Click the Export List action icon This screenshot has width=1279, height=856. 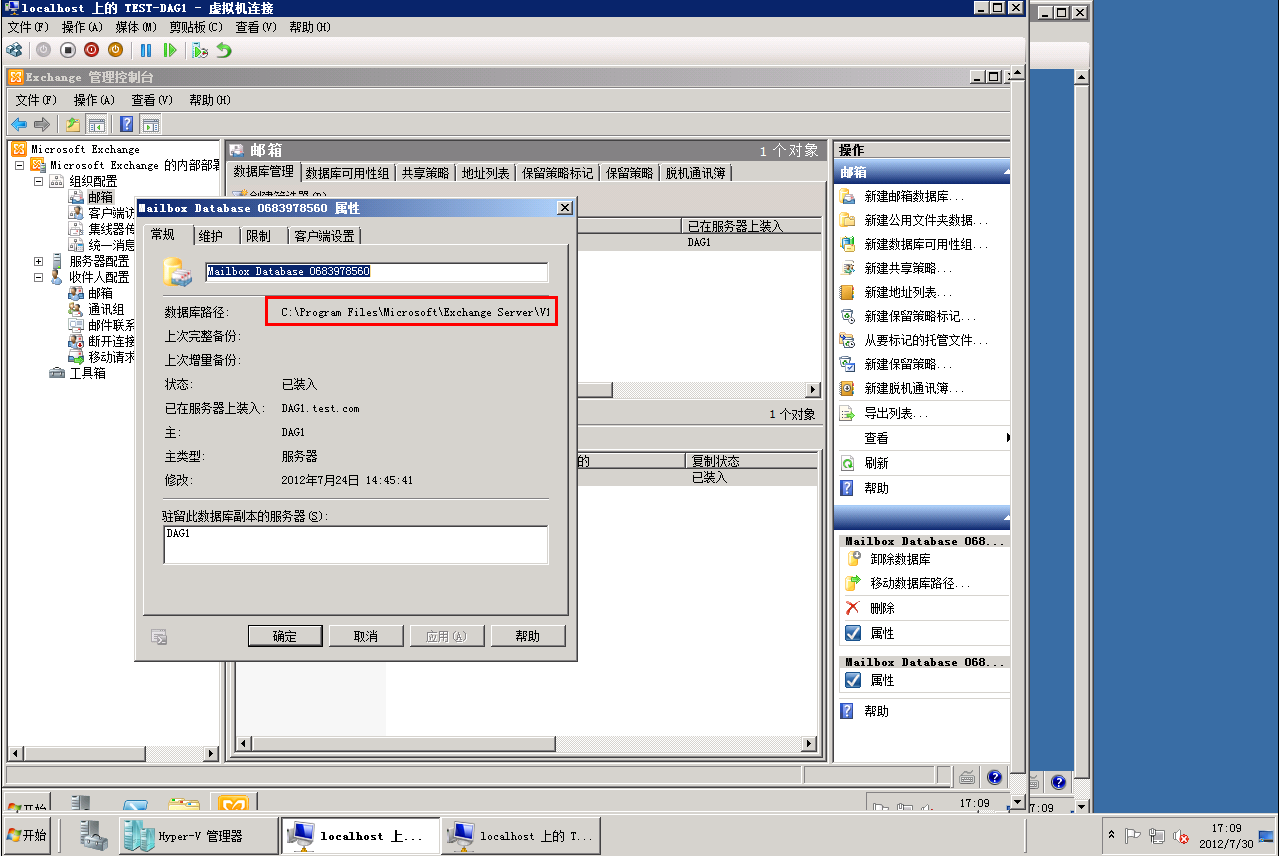pyautogui.click(x=848, y=413)
